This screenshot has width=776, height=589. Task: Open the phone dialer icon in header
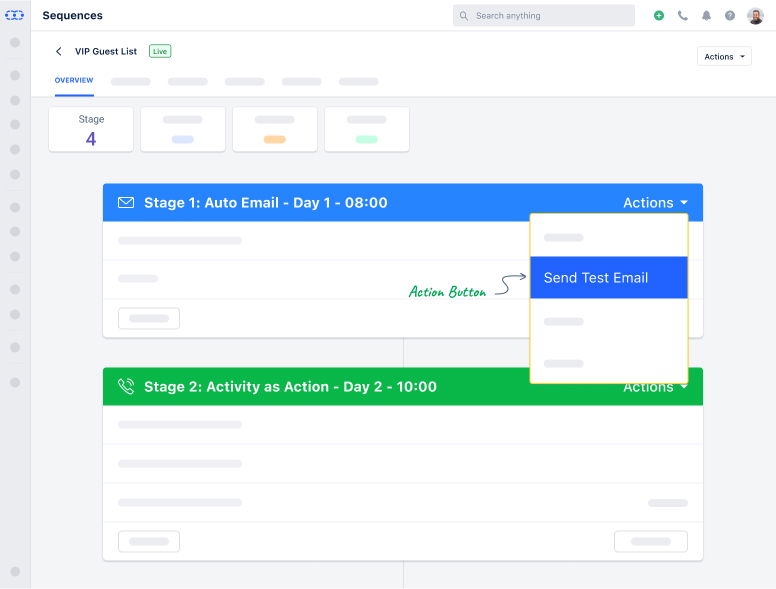683,16
